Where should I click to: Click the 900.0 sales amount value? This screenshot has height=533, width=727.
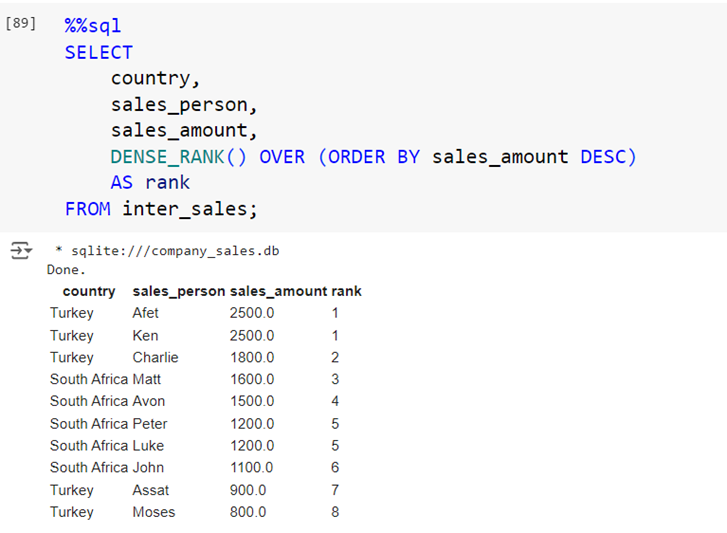click(x=248, y=490)
